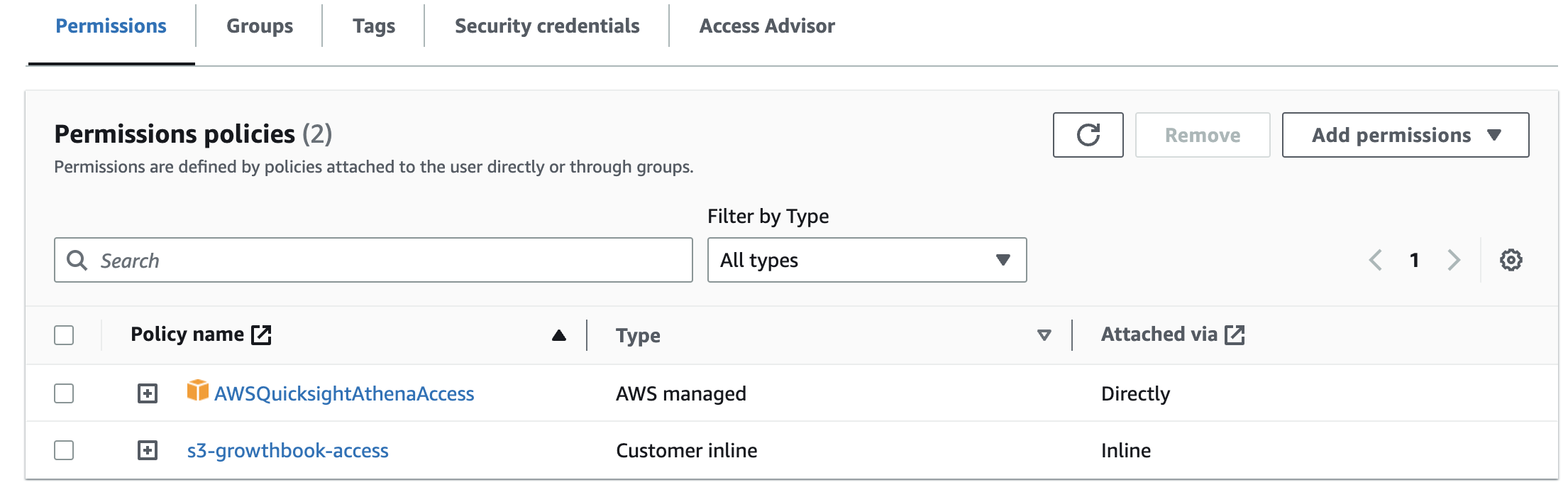
Task: Focus the policy Search field
Action: (373, 260)
